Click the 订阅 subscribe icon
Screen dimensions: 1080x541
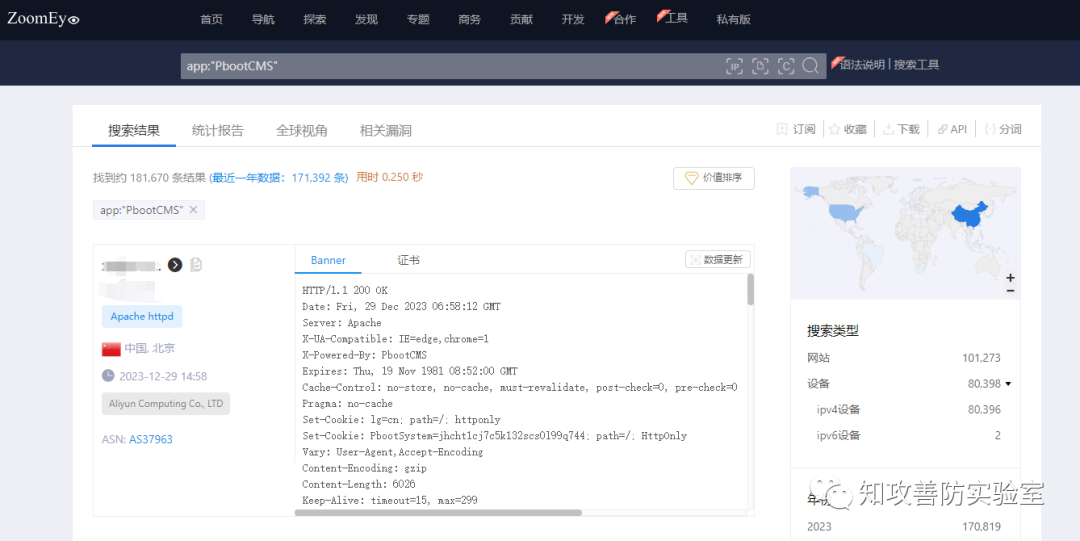tap(782, 129)
